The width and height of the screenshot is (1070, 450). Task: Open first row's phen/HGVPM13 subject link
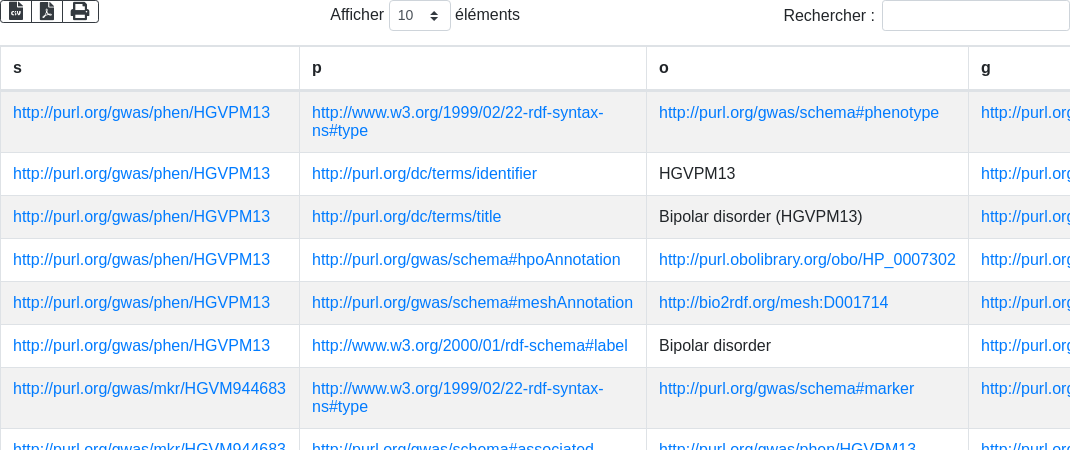pos(141,113)
